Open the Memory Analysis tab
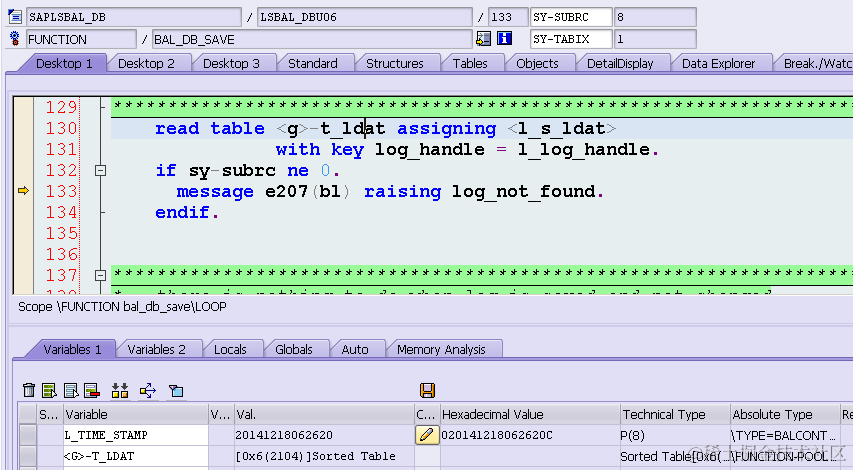Screen dimensions: 853x470 (x=441, y=349)
